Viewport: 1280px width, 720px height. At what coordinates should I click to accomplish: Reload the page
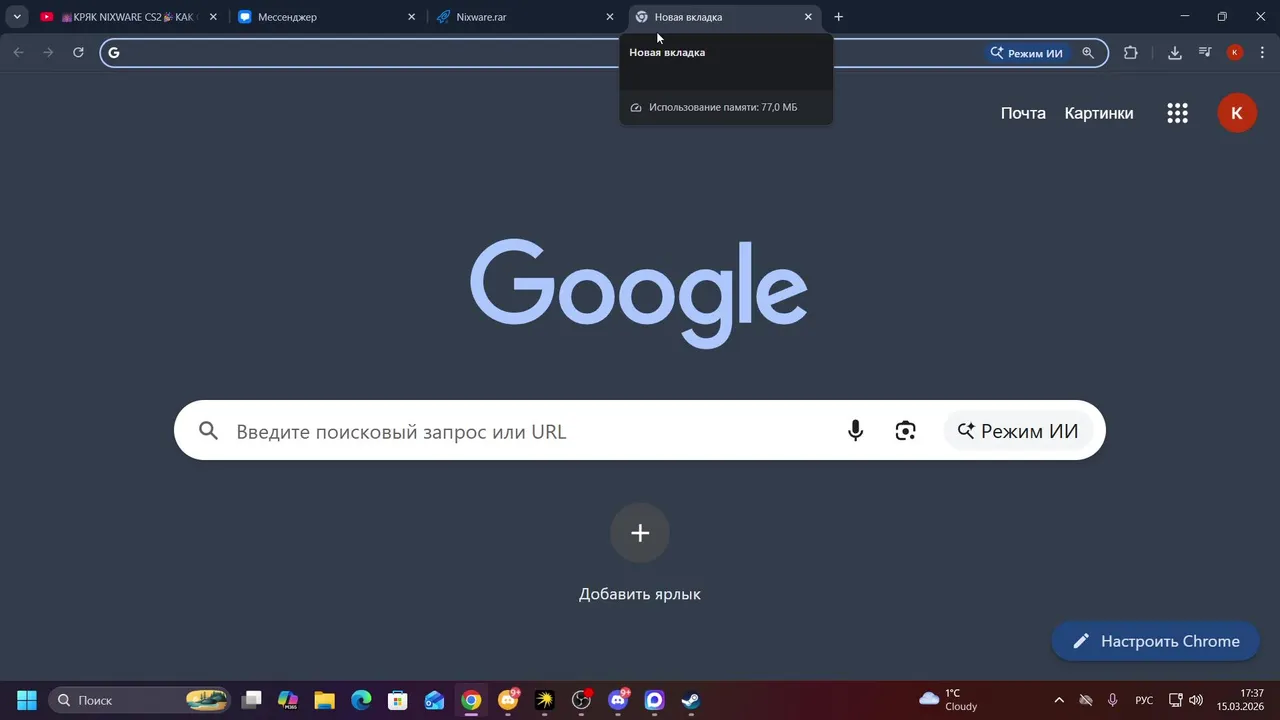78,52
